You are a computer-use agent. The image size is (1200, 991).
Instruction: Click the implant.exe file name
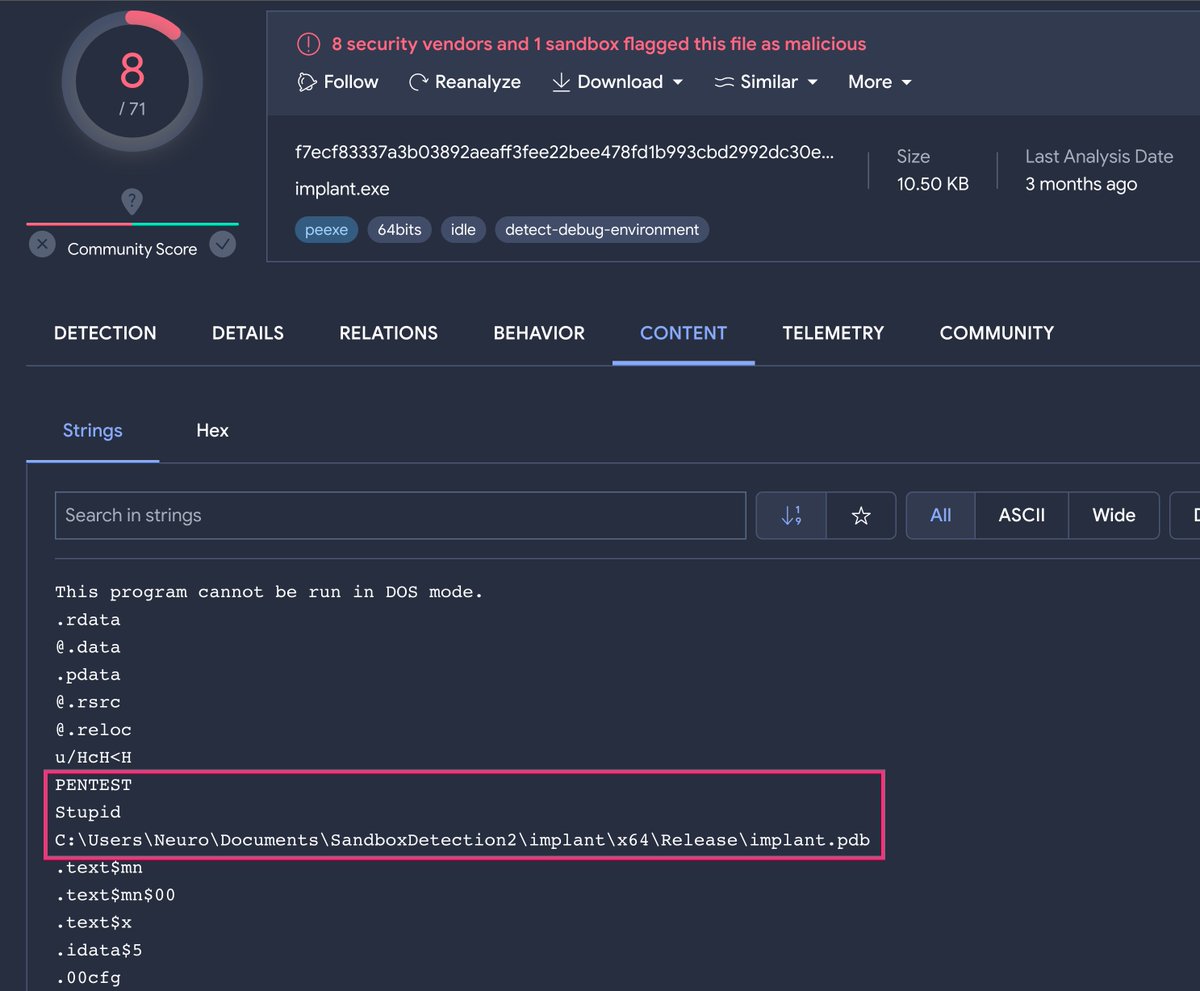coord(342,189)
